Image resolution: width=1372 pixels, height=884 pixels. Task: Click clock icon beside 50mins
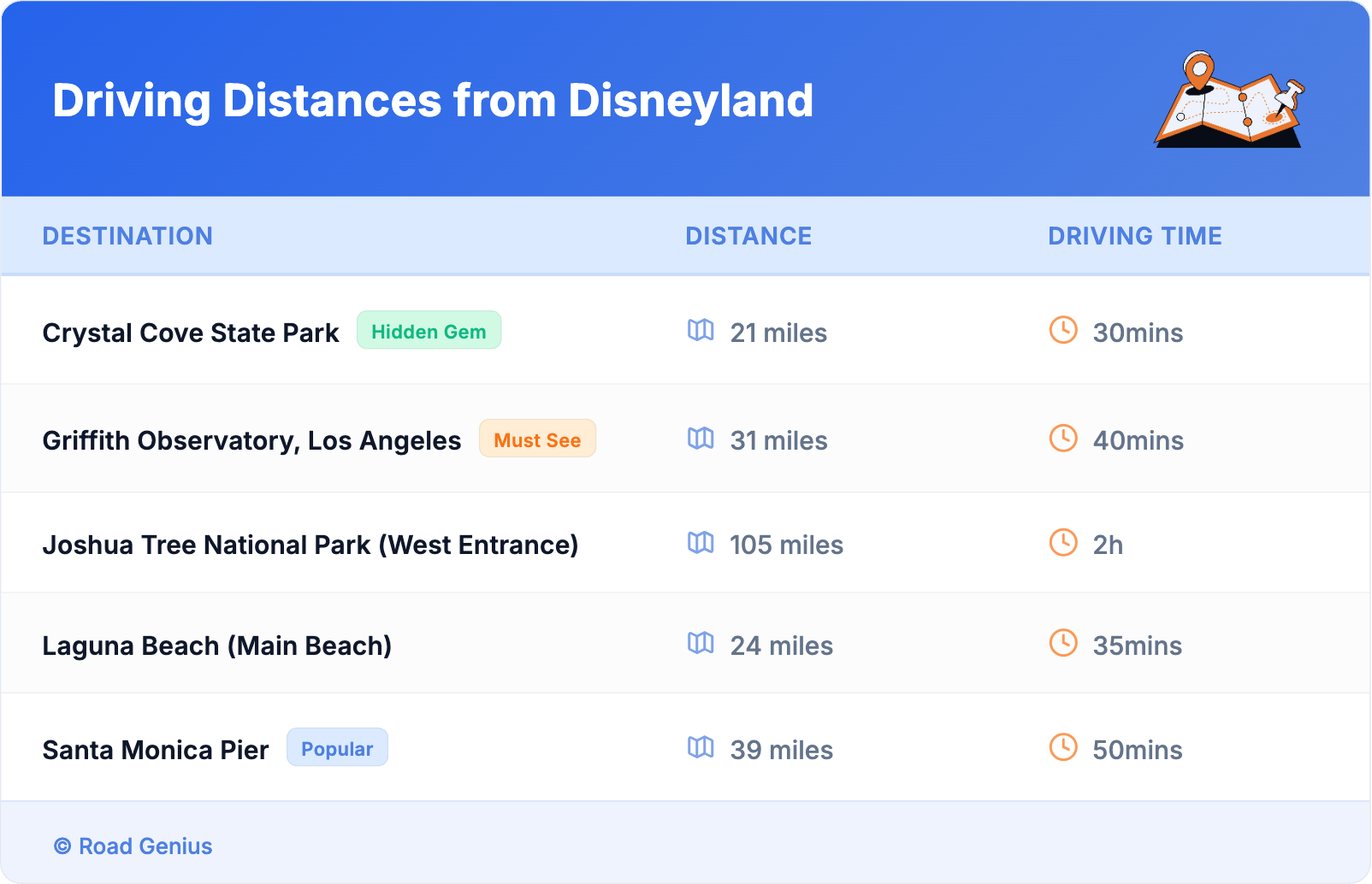pos(1063,747)
